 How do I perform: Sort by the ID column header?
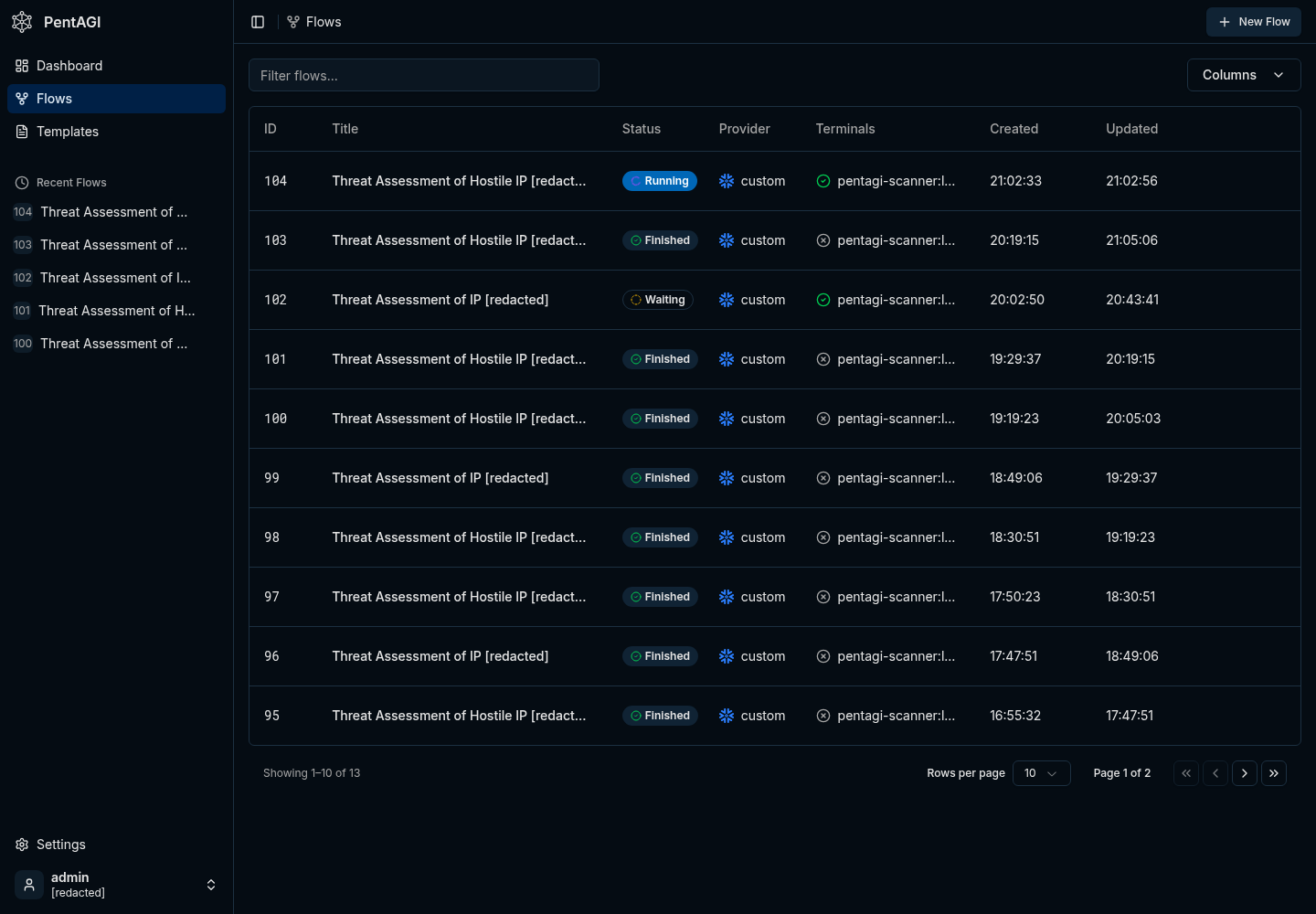pos(271,129)
